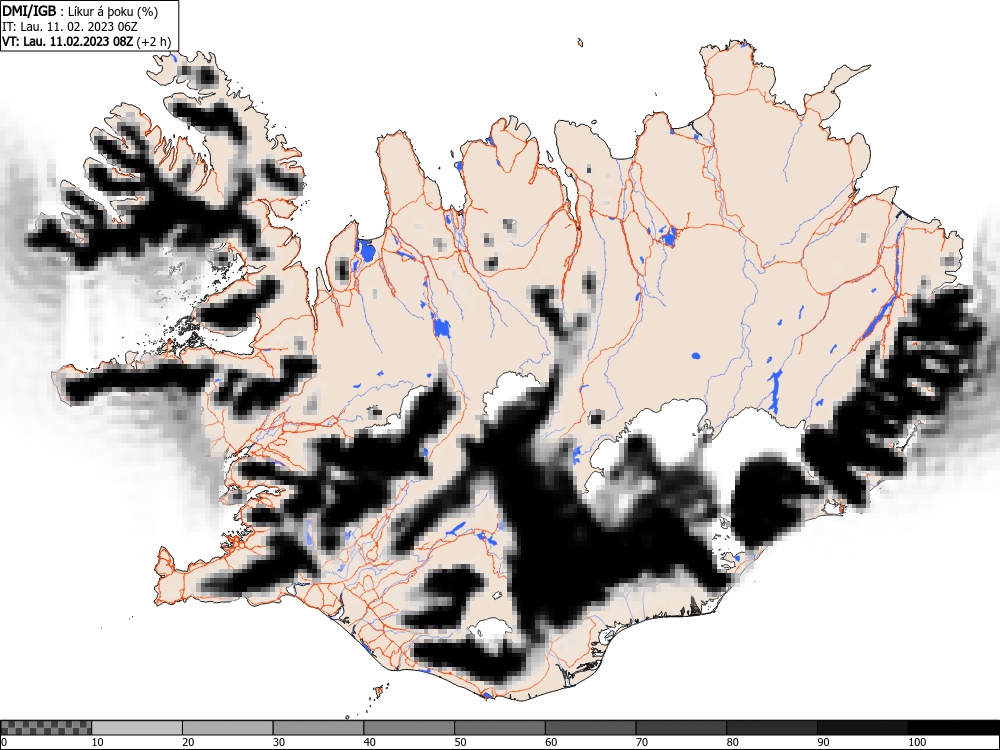Viewport: 1000px width, 750px height.
Task: Click the "VT: Lau. 11.02.2023 08Z" valid time
Action: [68, 42]
